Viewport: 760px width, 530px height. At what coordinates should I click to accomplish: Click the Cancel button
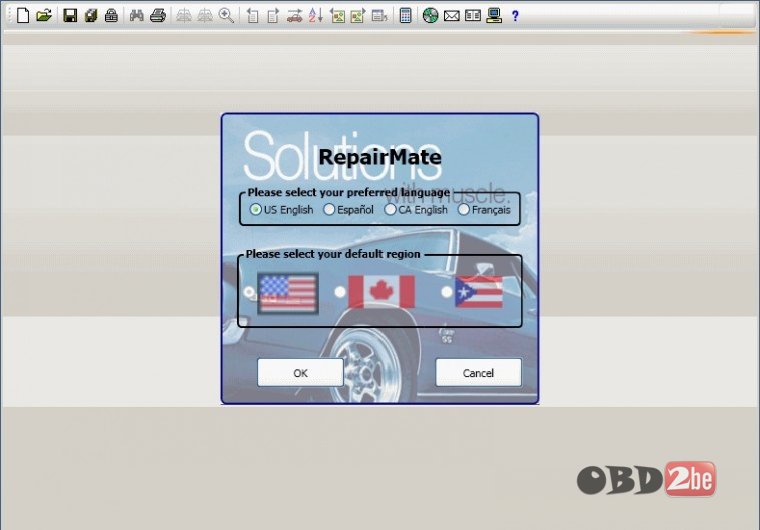[478, 372]
